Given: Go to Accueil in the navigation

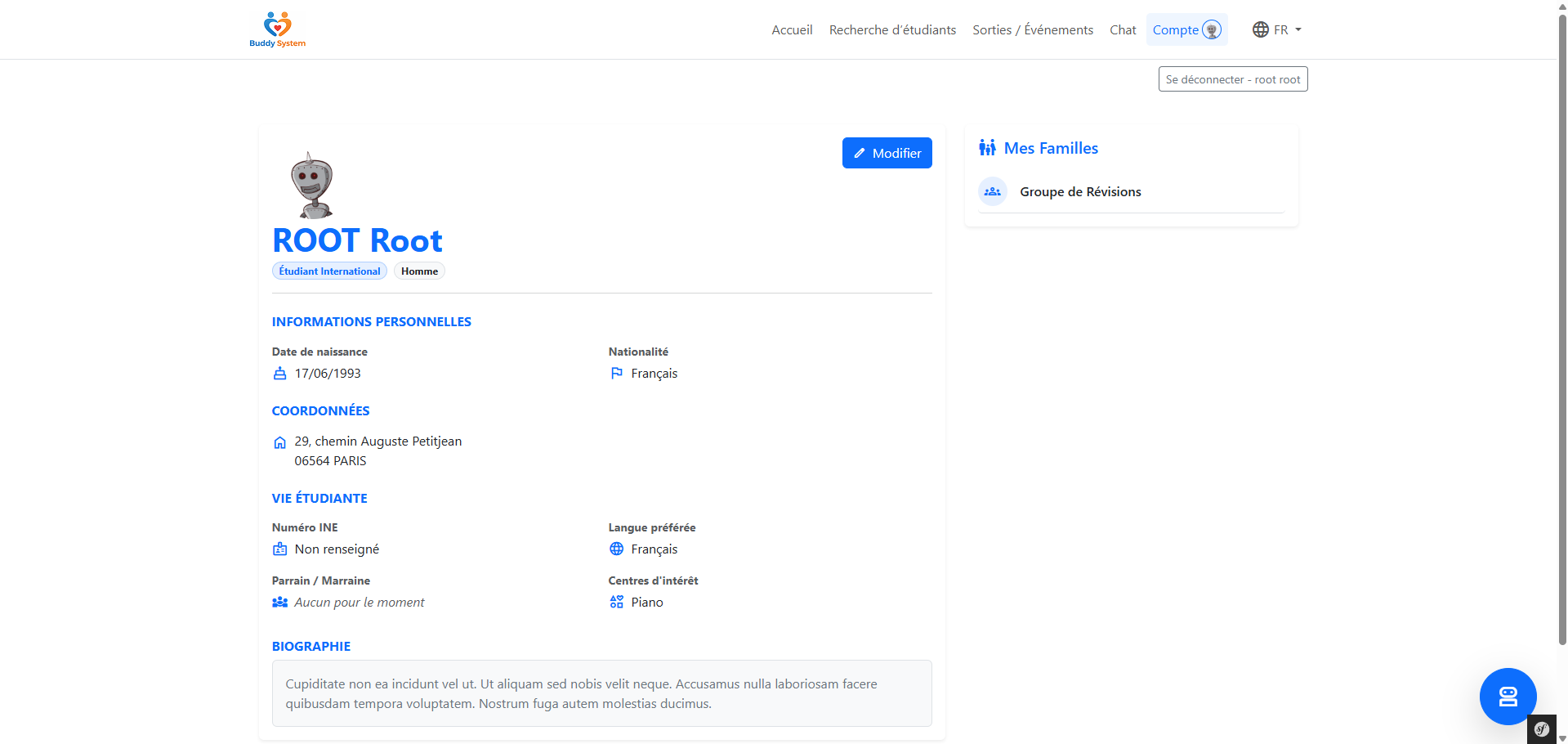Looking at the screenshot, I should (792, 30).
